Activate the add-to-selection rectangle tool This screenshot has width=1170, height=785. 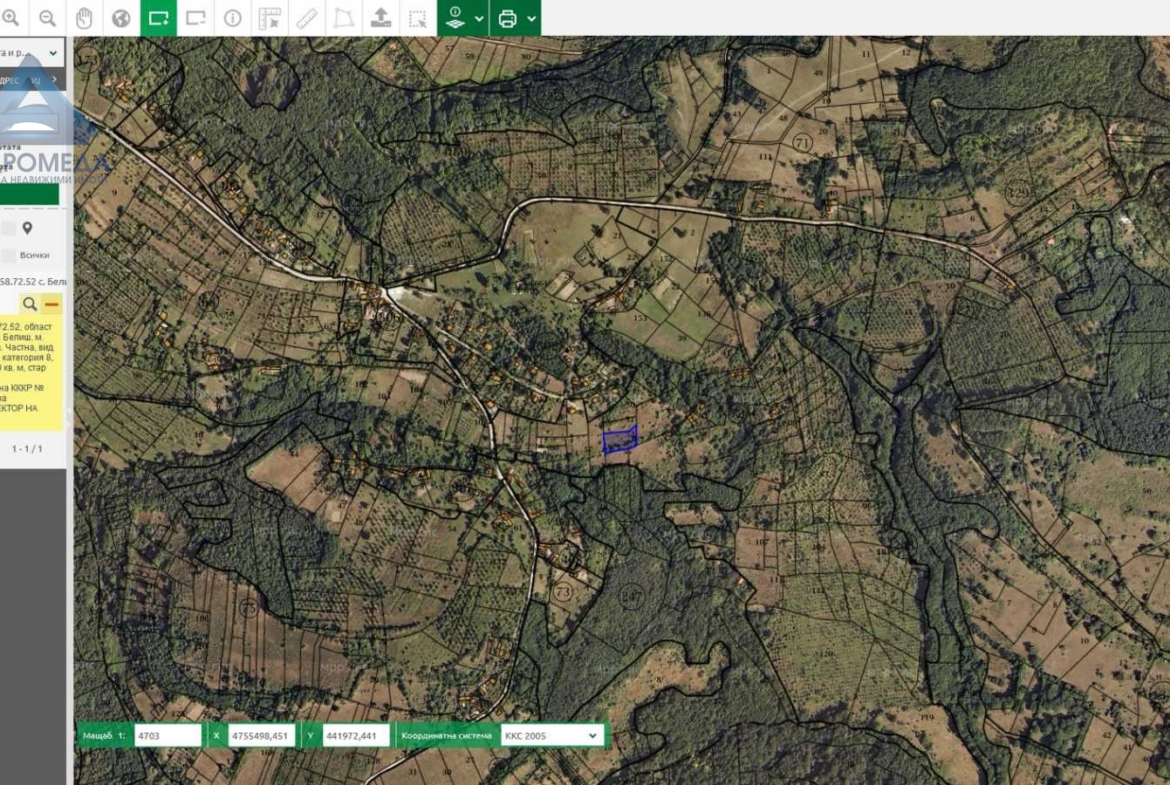[158, 18]
